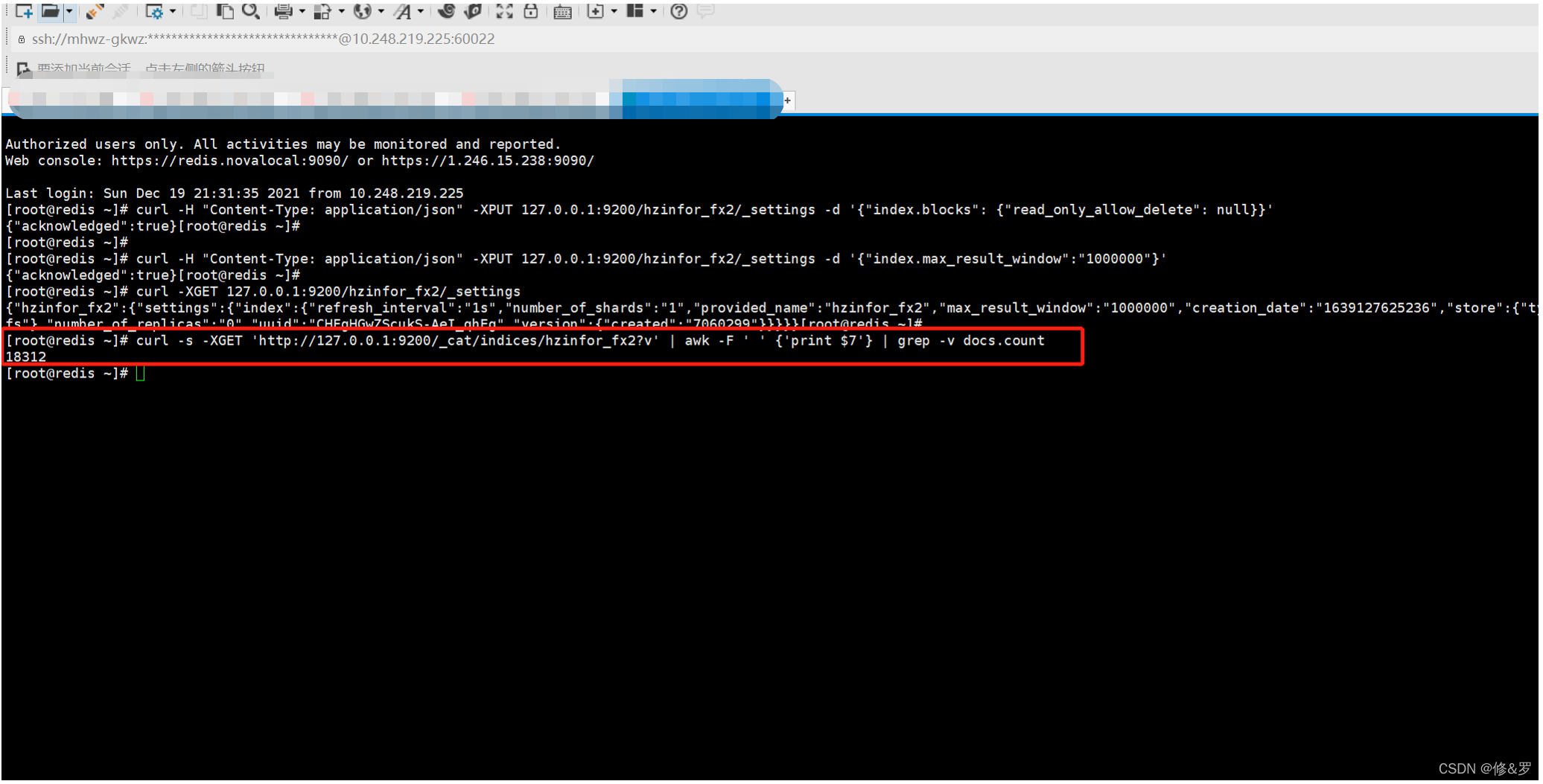1543x784 pixels.
Task: Click the 'curl -XGET ... _settings' command line
Action: 328,292
